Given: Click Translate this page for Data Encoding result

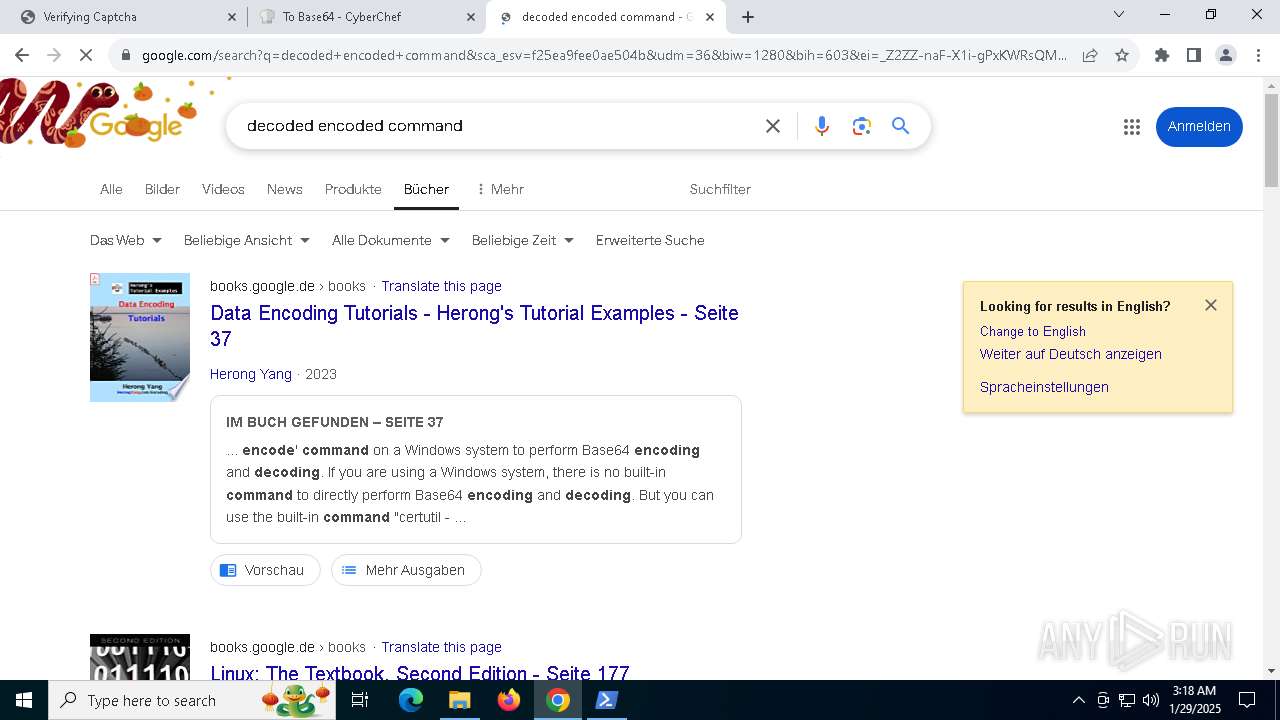Looking at the screenshot, I should [441, 286].
